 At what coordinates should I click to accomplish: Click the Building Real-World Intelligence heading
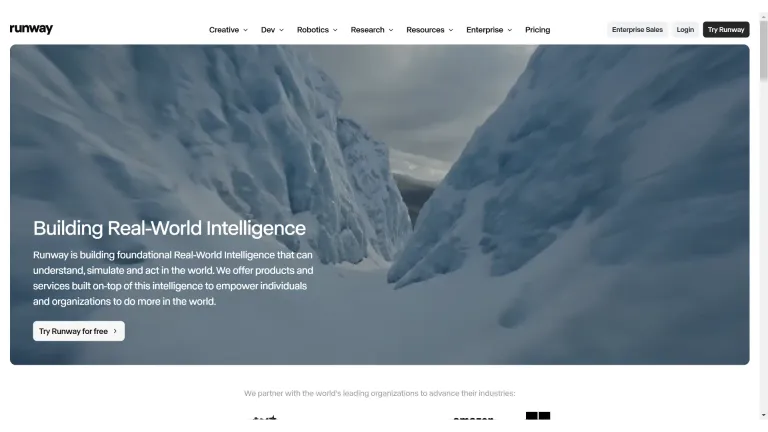169,228
